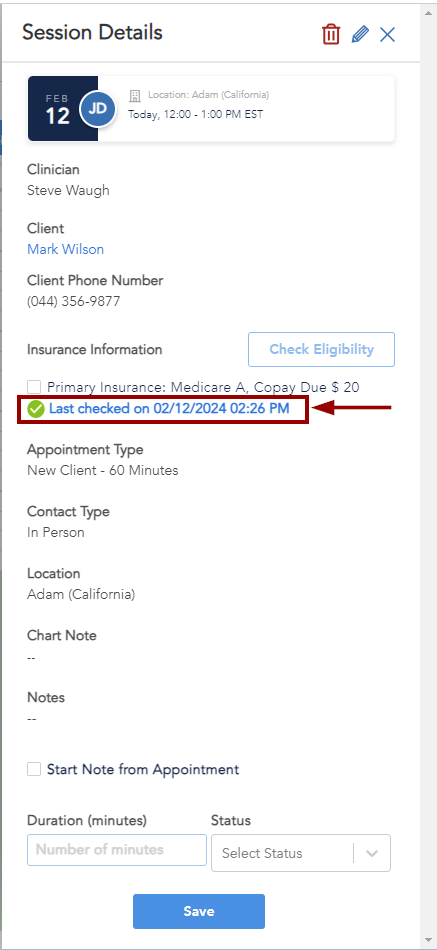
Task: Click the Status dropdown chevron arrow
Action: point(372,853)
